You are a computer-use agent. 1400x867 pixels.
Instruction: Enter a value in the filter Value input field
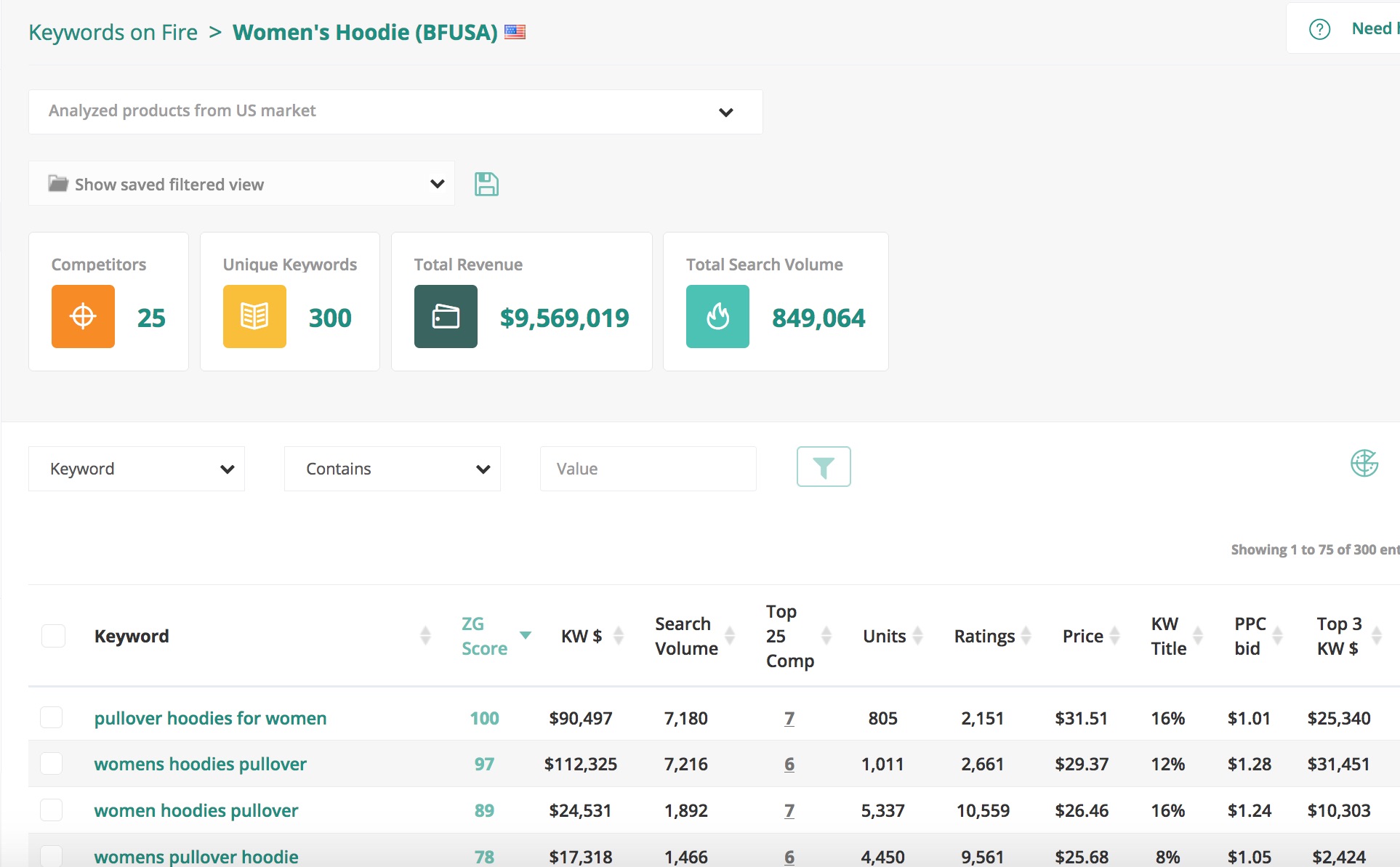point(648,467)
